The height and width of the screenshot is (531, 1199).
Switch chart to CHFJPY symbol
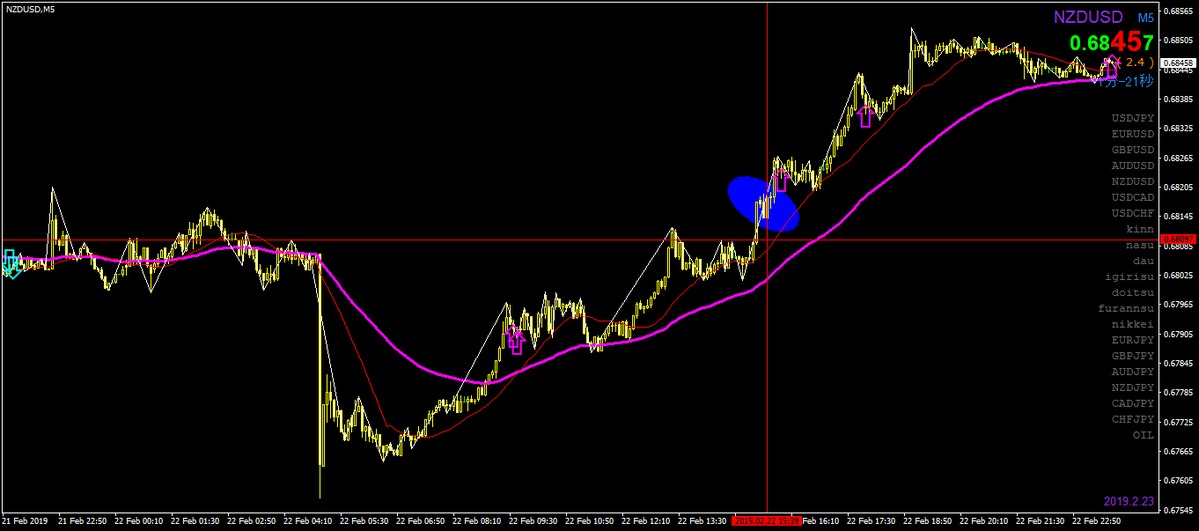1132,419
